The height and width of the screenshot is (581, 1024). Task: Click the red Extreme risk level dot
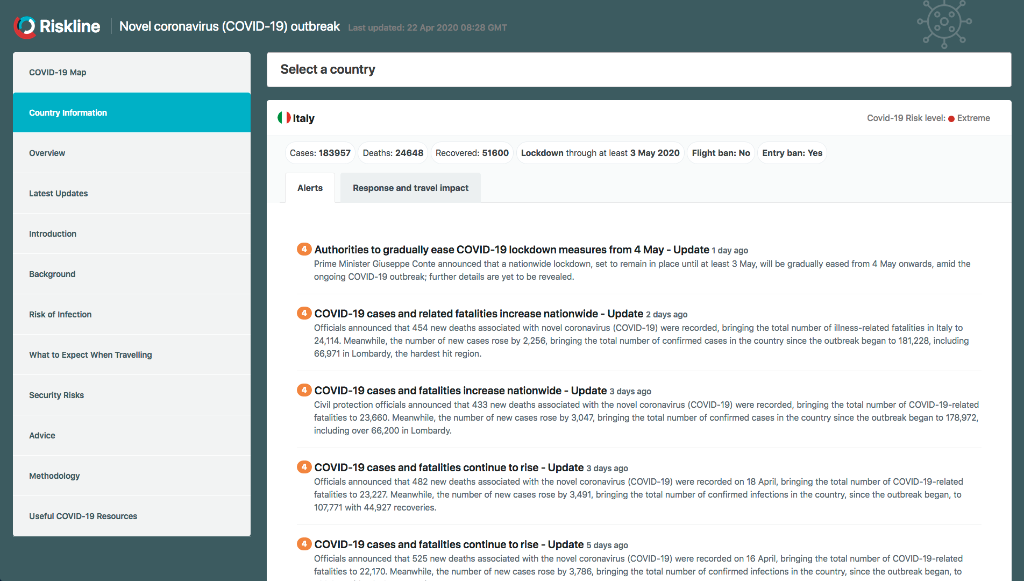tap(951, 118)
